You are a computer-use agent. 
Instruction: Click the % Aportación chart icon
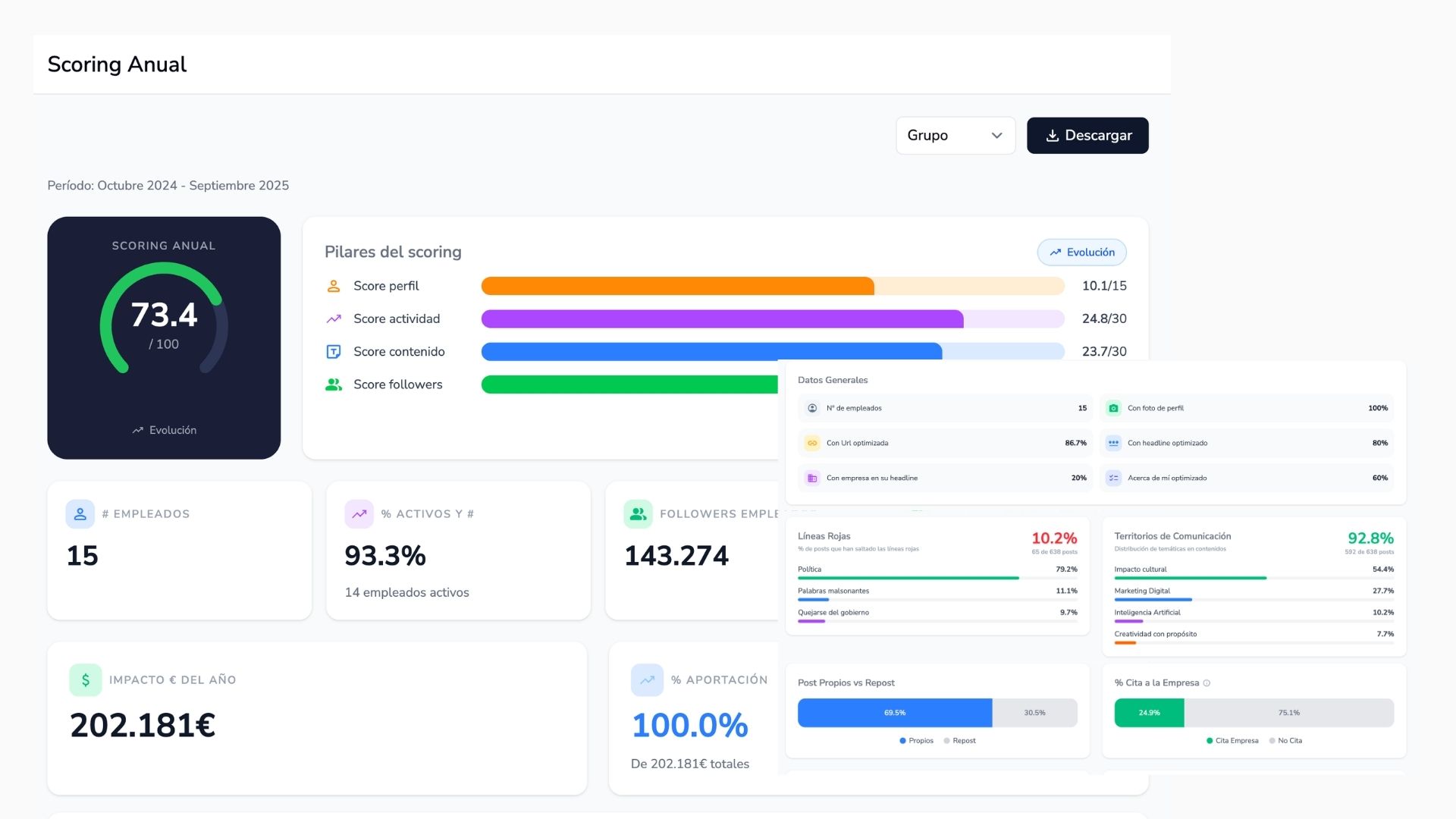click(x=647, y=680)
